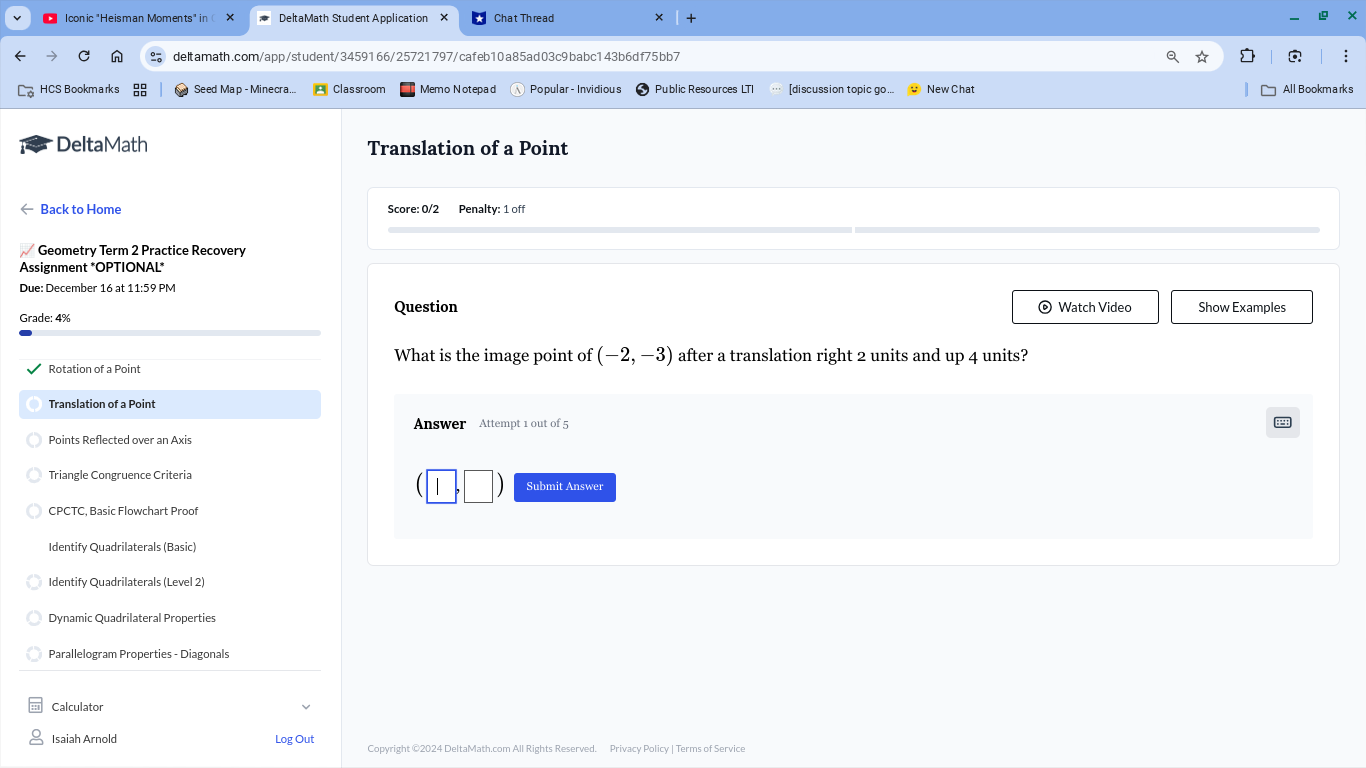Minimize the Chrome window
This screenshot has height=768, width=1366.
(1294, 17)
